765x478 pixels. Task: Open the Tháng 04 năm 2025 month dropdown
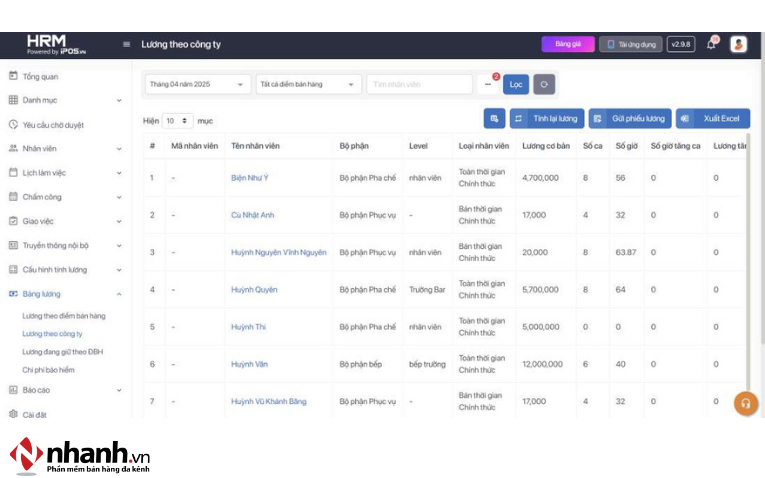(198, 85)
